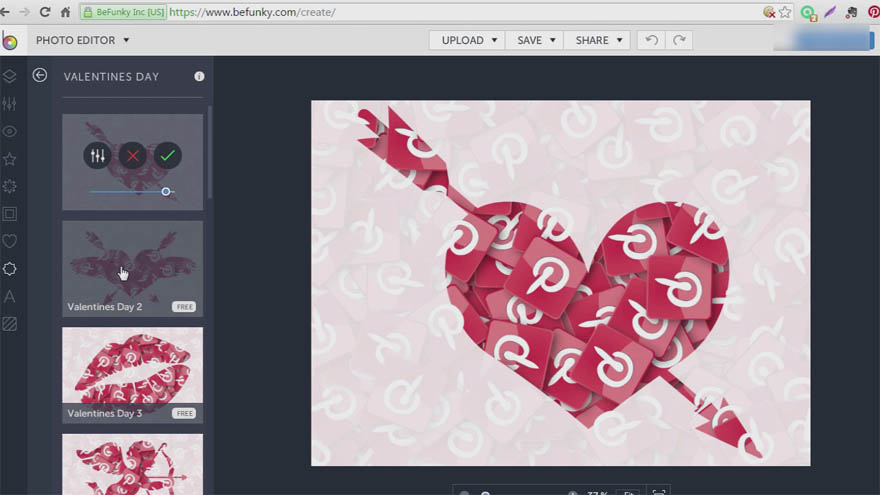Screen dimensions: 880x495
Task: Open the Effects star icon
Action: click(10, 159)
